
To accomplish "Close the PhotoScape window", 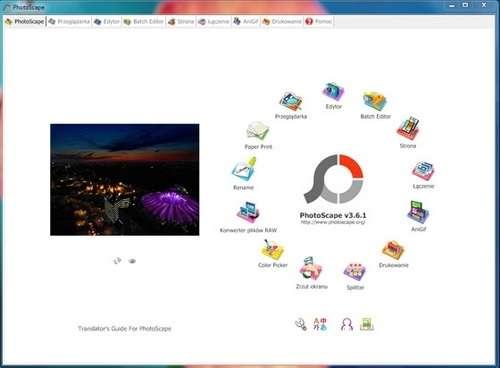I will [484, 5].
